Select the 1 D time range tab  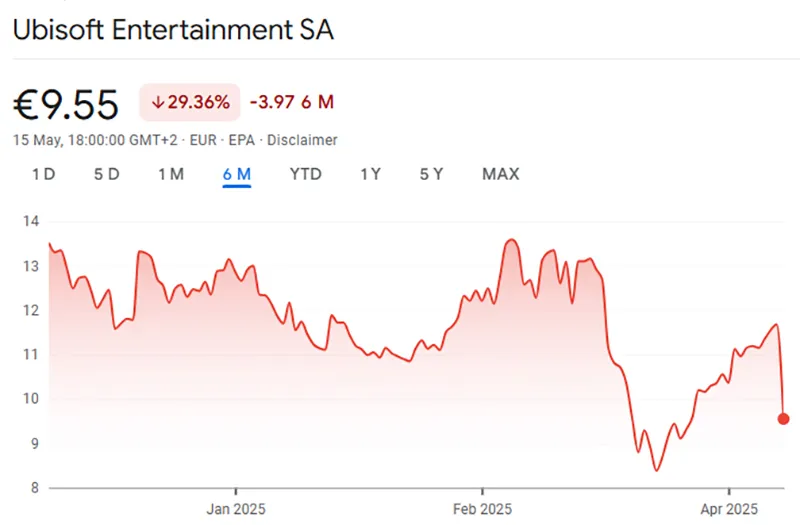coord(43,174)
